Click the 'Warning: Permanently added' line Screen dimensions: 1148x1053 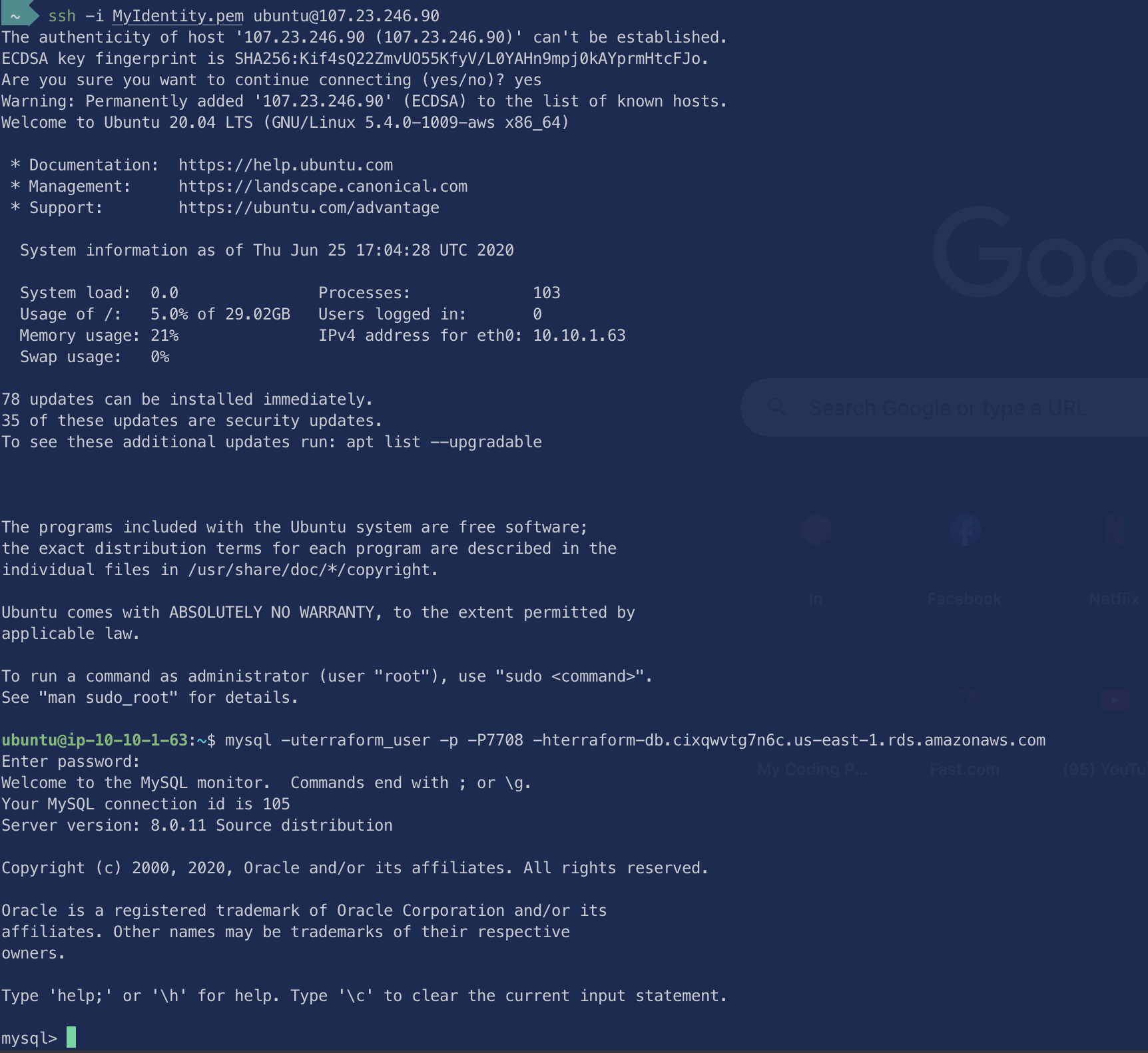364,101
